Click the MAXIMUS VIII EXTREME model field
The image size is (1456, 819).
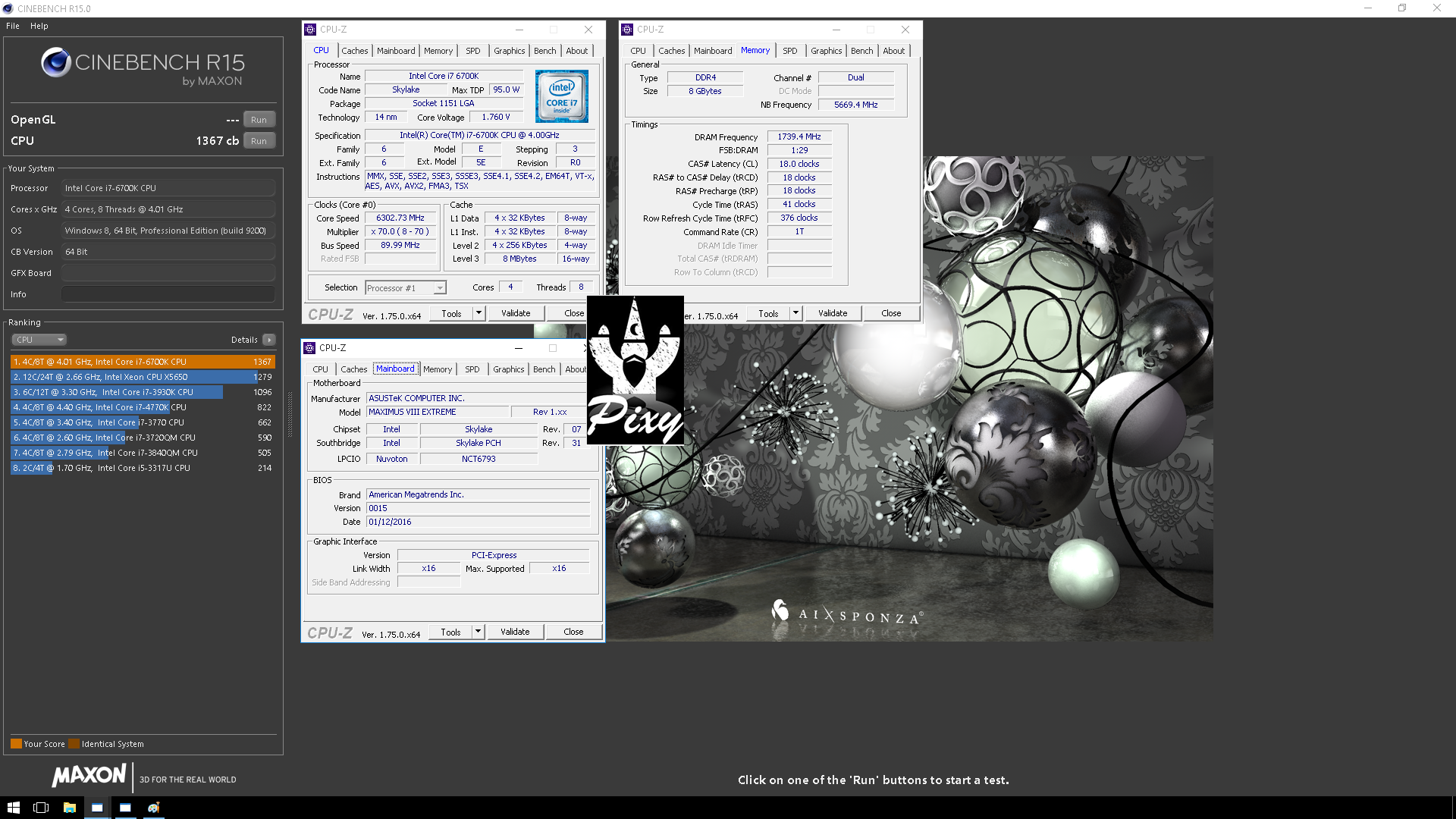pyautogui.click(x=438, y=412)
